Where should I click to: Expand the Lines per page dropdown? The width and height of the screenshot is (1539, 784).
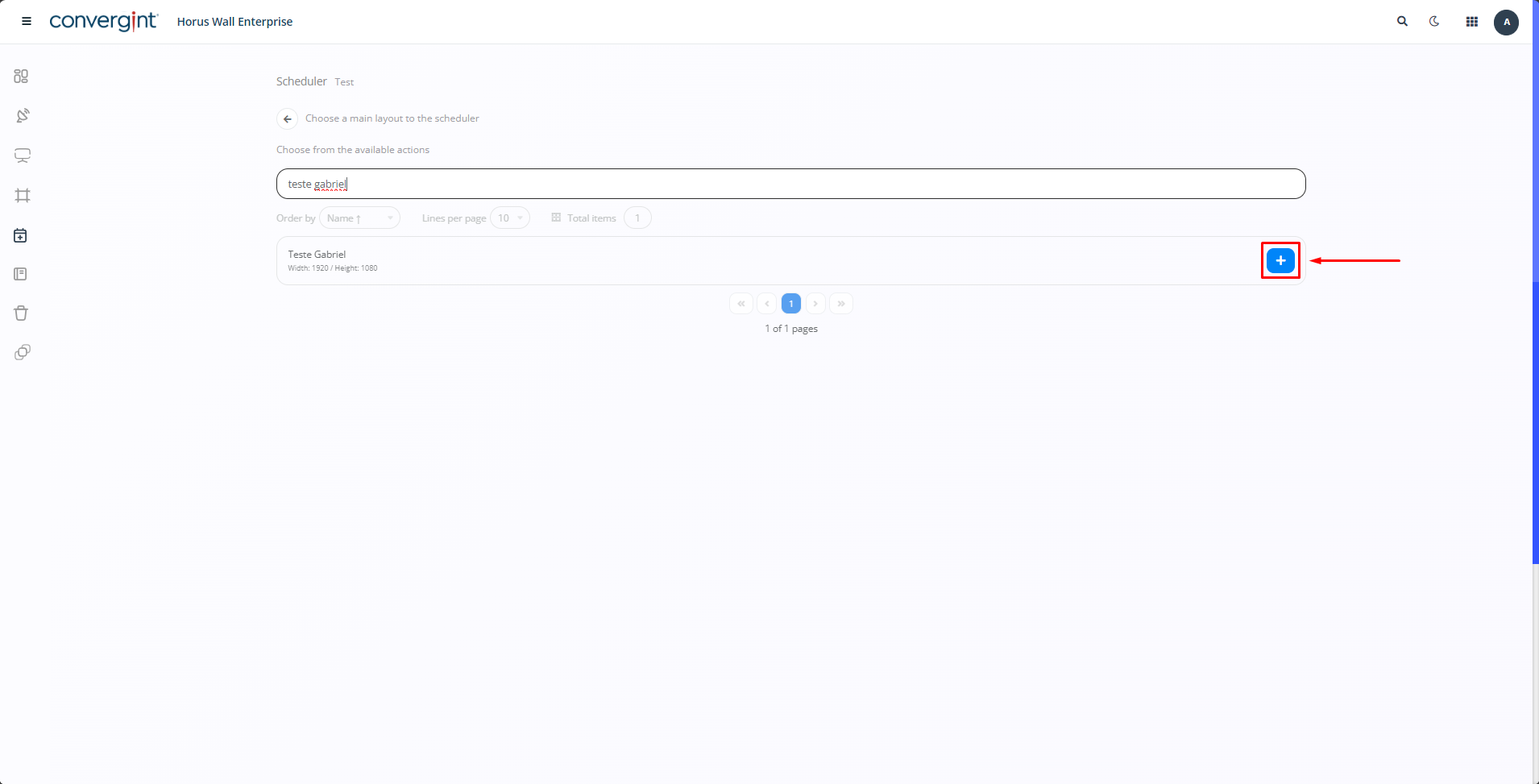tap(509, 218)
